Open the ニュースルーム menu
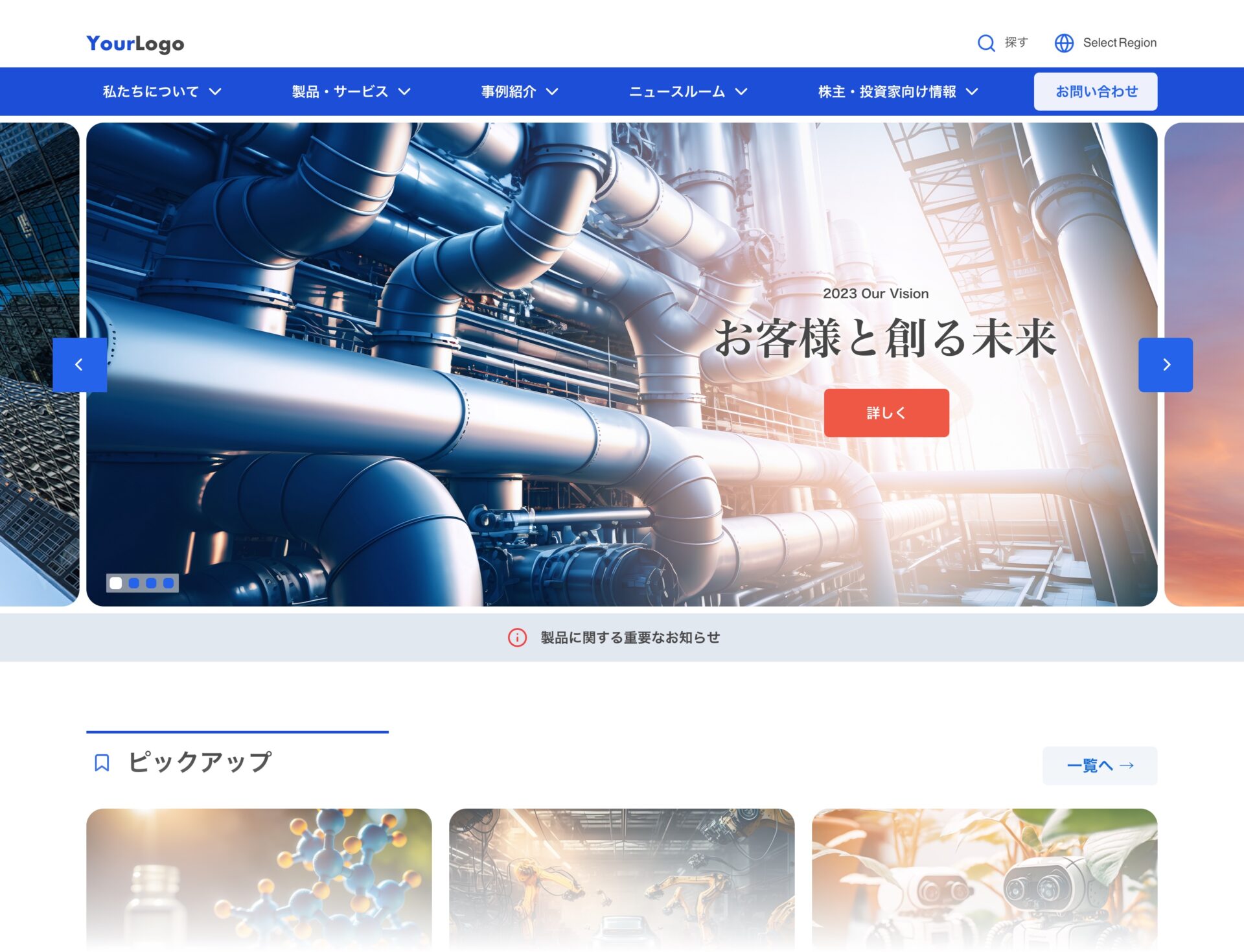Image resolution: width=1244 pixels, height=952 pixels. pos(677,91)
